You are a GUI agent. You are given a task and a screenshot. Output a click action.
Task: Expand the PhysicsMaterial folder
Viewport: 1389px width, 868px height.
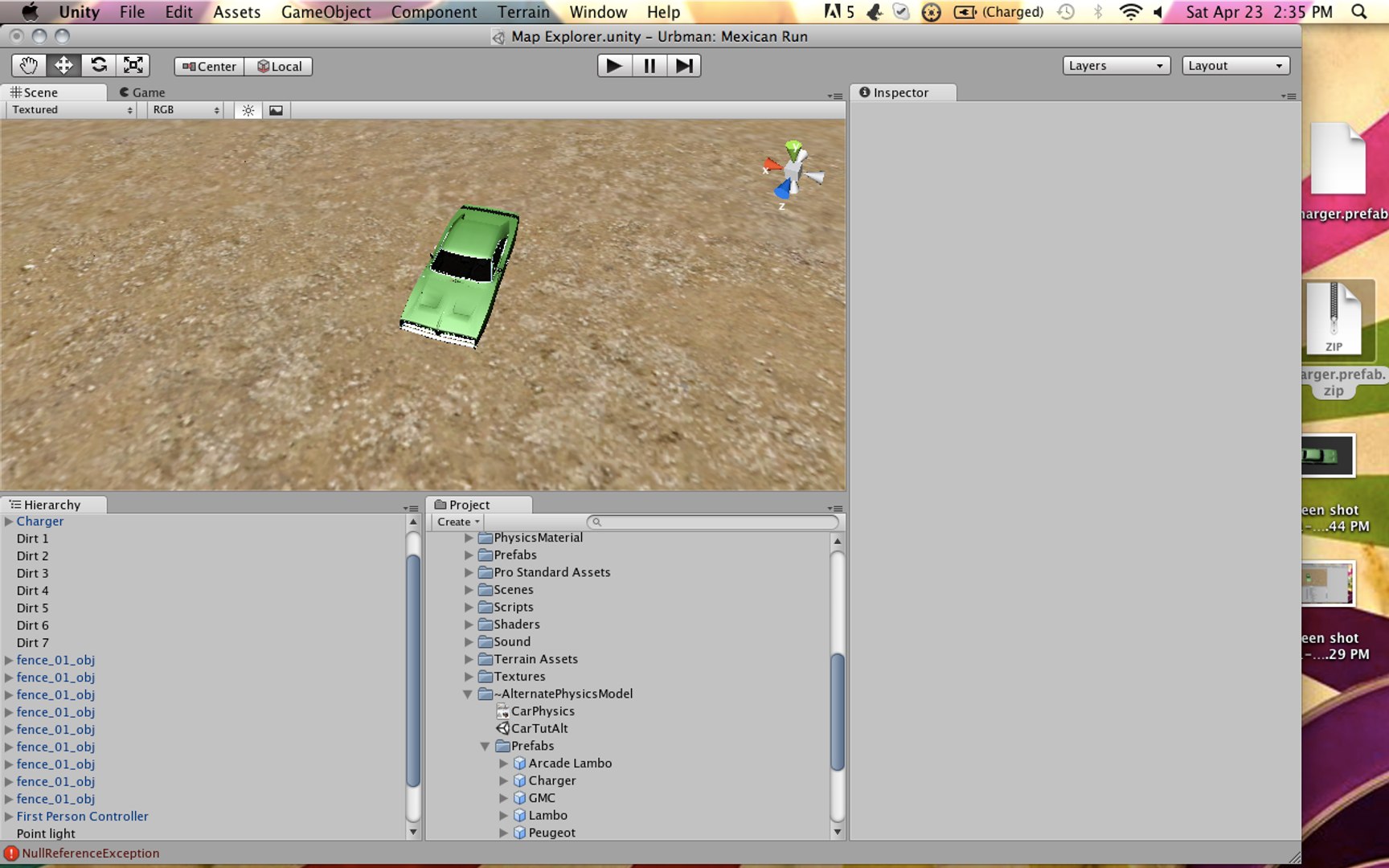(469, 538)
